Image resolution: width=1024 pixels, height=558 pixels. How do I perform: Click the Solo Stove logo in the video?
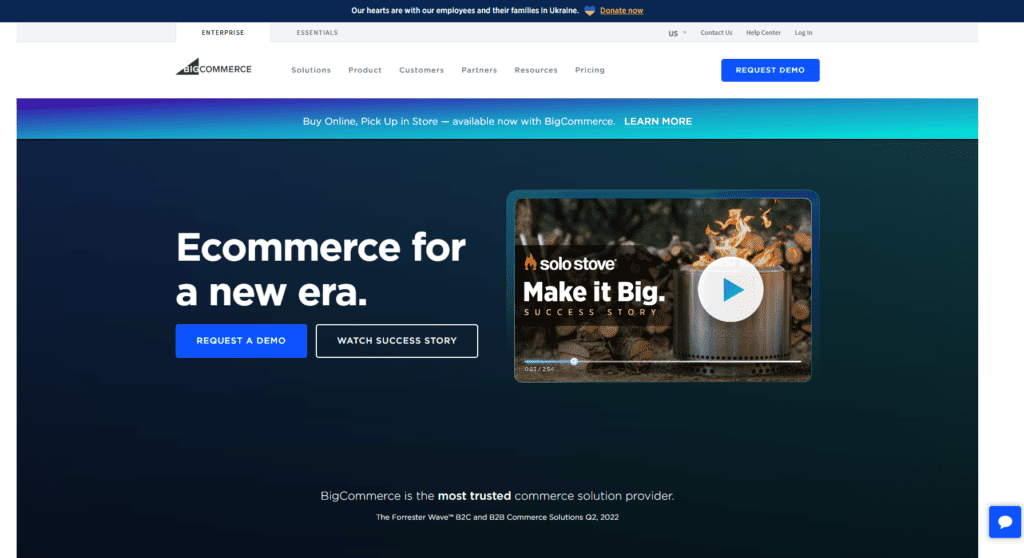[569, 263]
